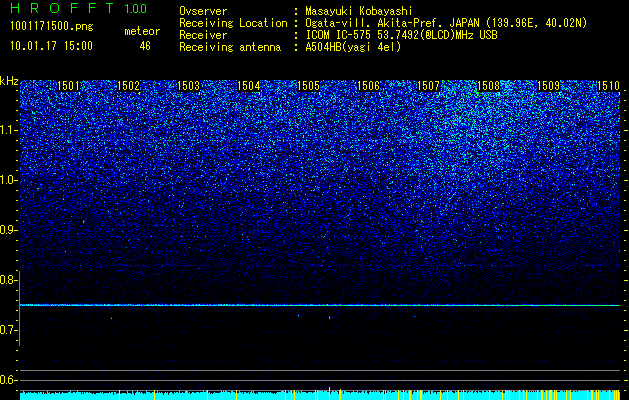The height and width of the screenshot is (400, 629).
Task: Click the 'meteor' label
Action: pos(142,31)
